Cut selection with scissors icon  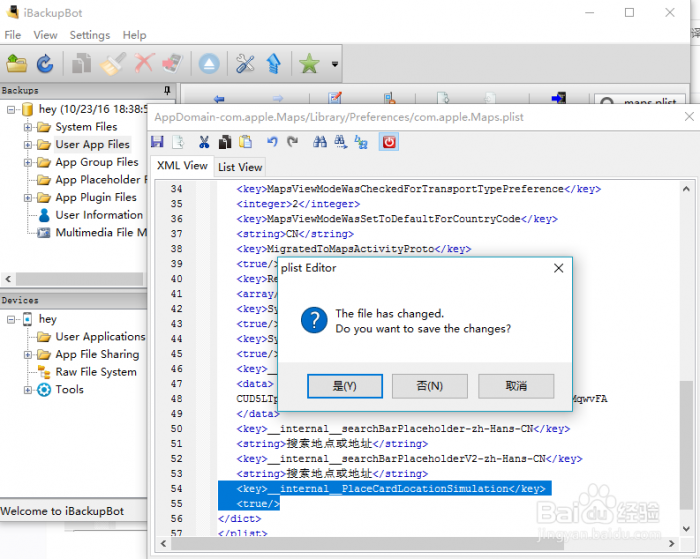click(x=204, y=142)
